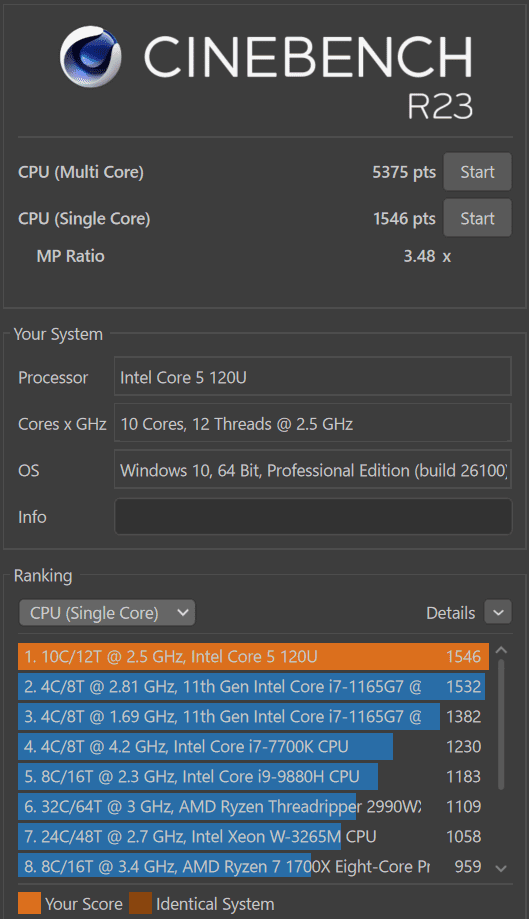Click the Details label text
Image resolution: width=529 pixels, height=919 pixels.
click(450, 613)
